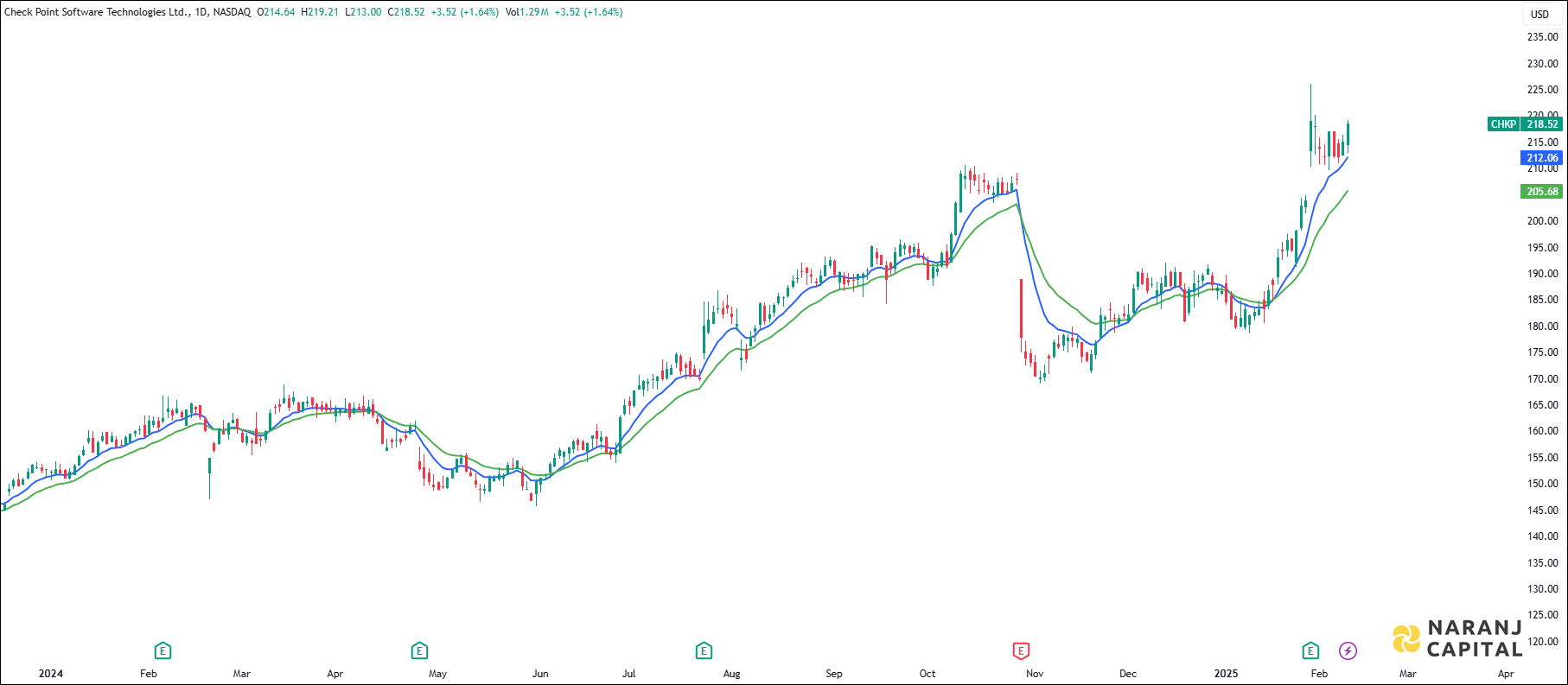Image resolution: width=1568 pixels, height=685 pixels.
Task: Click the 225.00 price axis label
Action: 1542,90
